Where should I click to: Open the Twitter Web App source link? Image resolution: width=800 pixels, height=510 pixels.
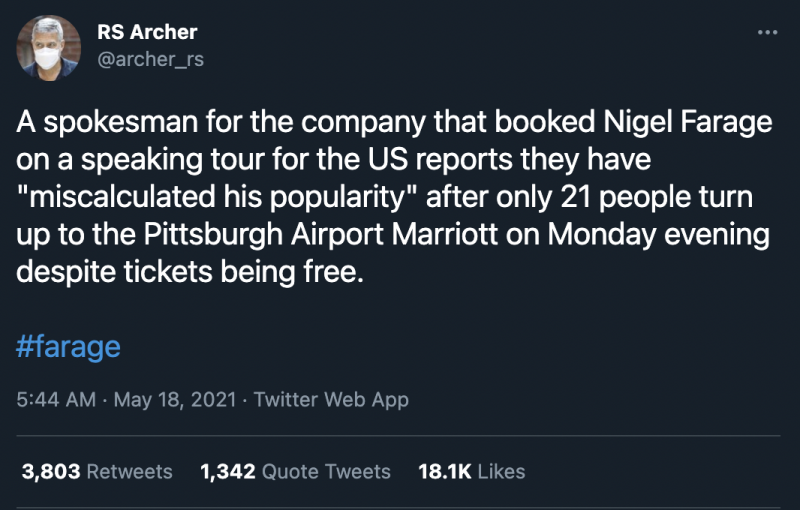(331, 399)
